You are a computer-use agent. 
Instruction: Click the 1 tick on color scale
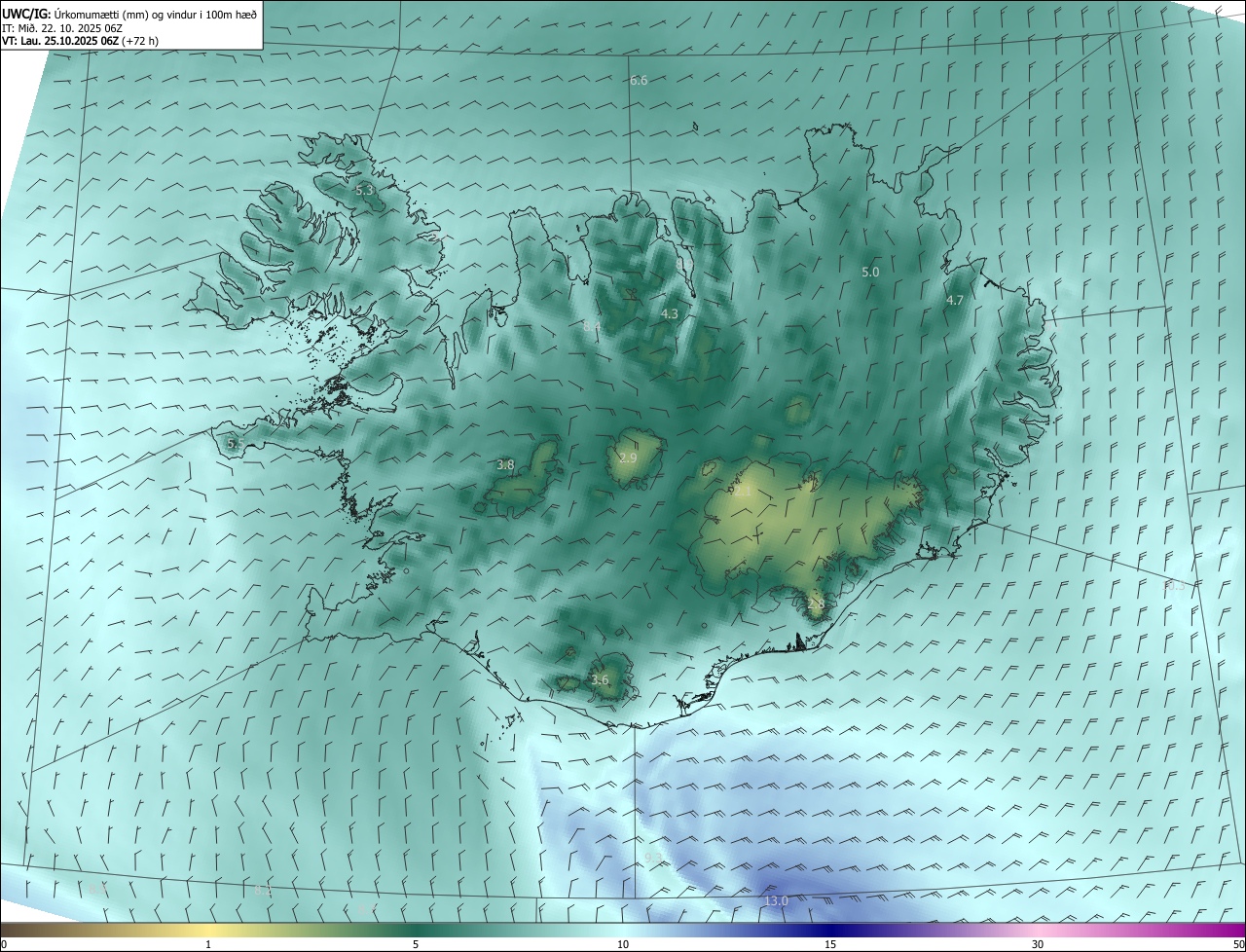[x=208, y=944]
